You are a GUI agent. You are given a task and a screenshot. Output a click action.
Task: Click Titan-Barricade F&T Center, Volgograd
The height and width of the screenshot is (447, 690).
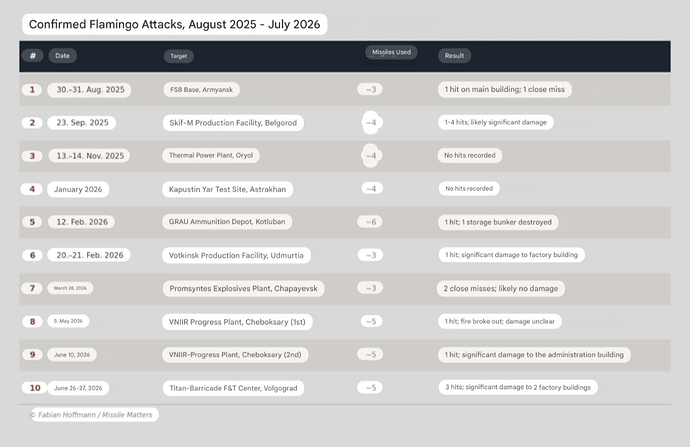(234, 388)
